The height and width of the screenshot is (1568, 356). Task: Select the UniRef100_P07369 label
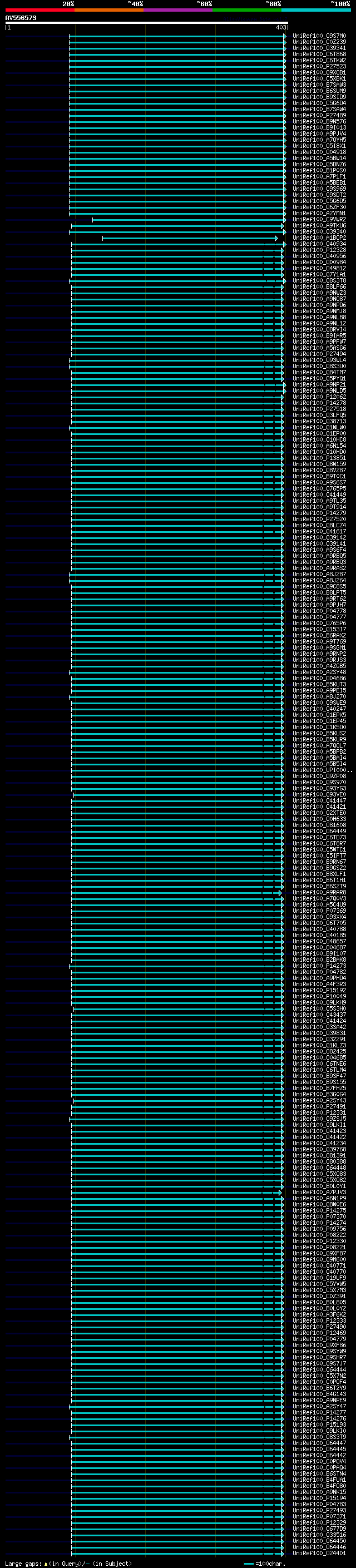point(319,911)
